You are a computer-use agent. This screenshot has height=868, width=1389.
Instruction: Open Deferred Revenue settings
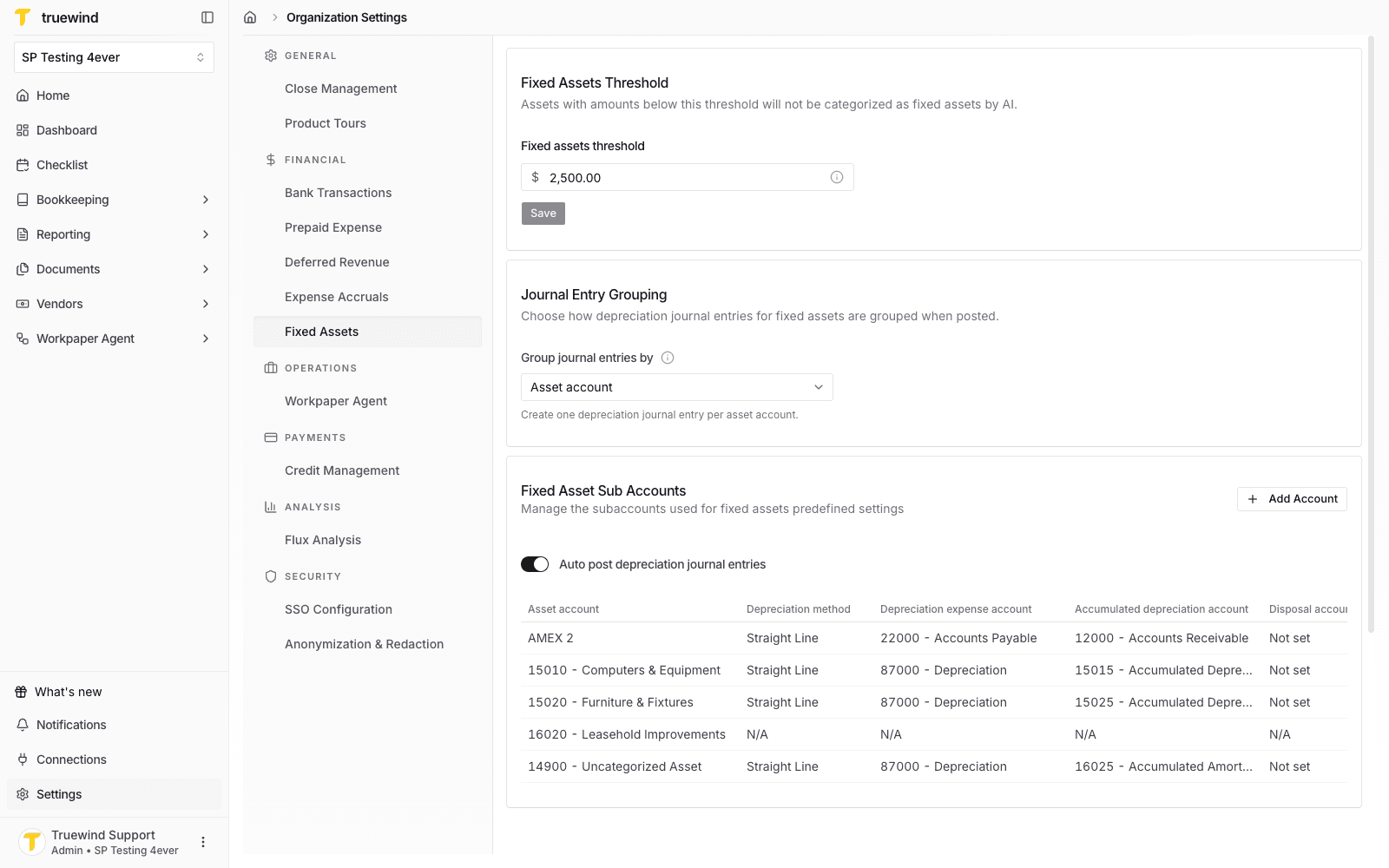point(367,262)
